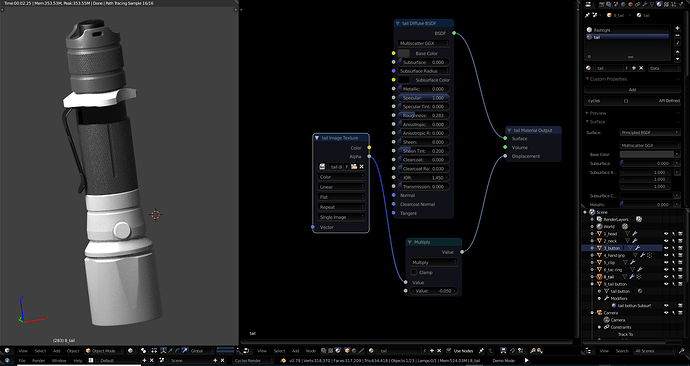
Task: Open the Search menu in outliner header
Action: 622,351
